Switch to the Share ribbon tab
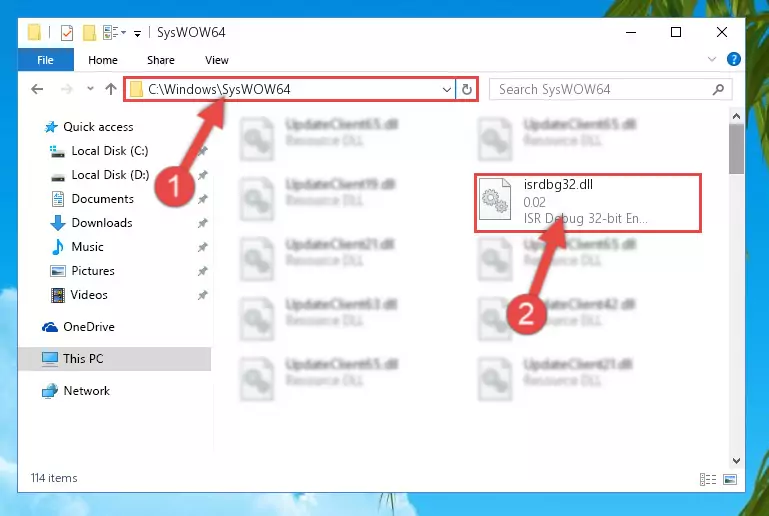This screenshot has height=516, width=769. click(x=161, y=60)
